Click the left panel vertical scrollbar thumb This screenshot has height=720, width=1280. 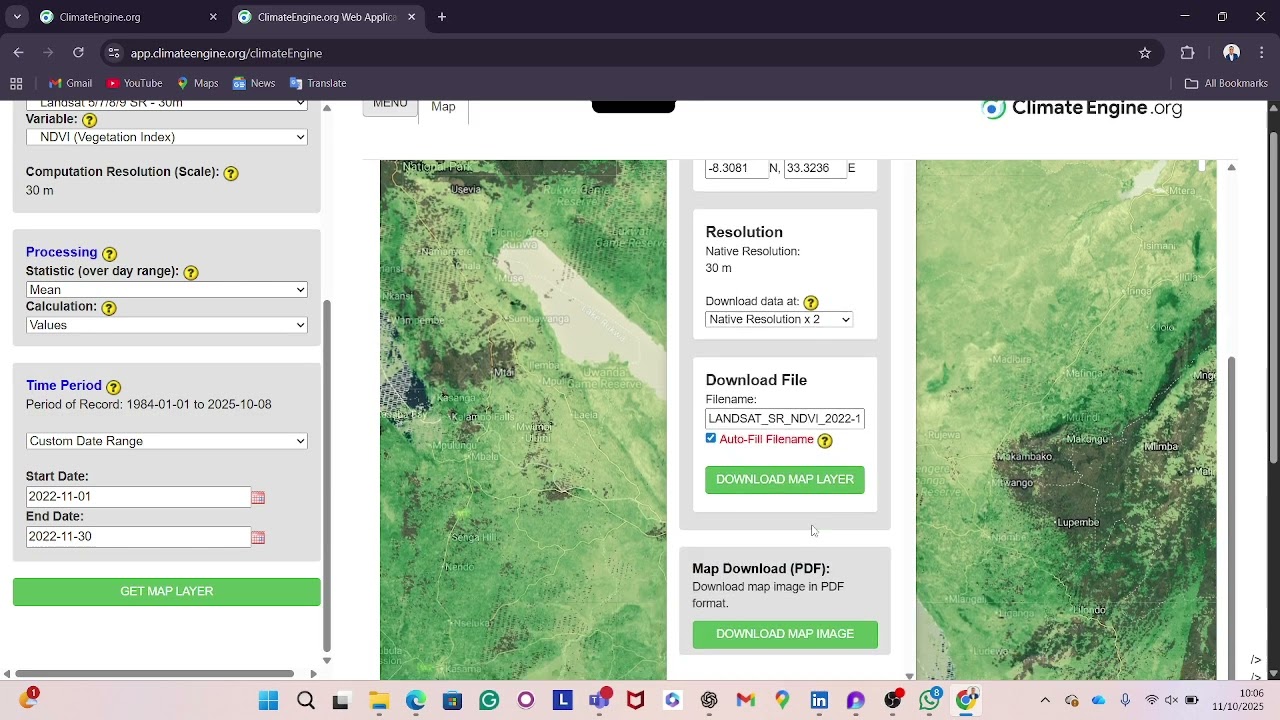326,478
